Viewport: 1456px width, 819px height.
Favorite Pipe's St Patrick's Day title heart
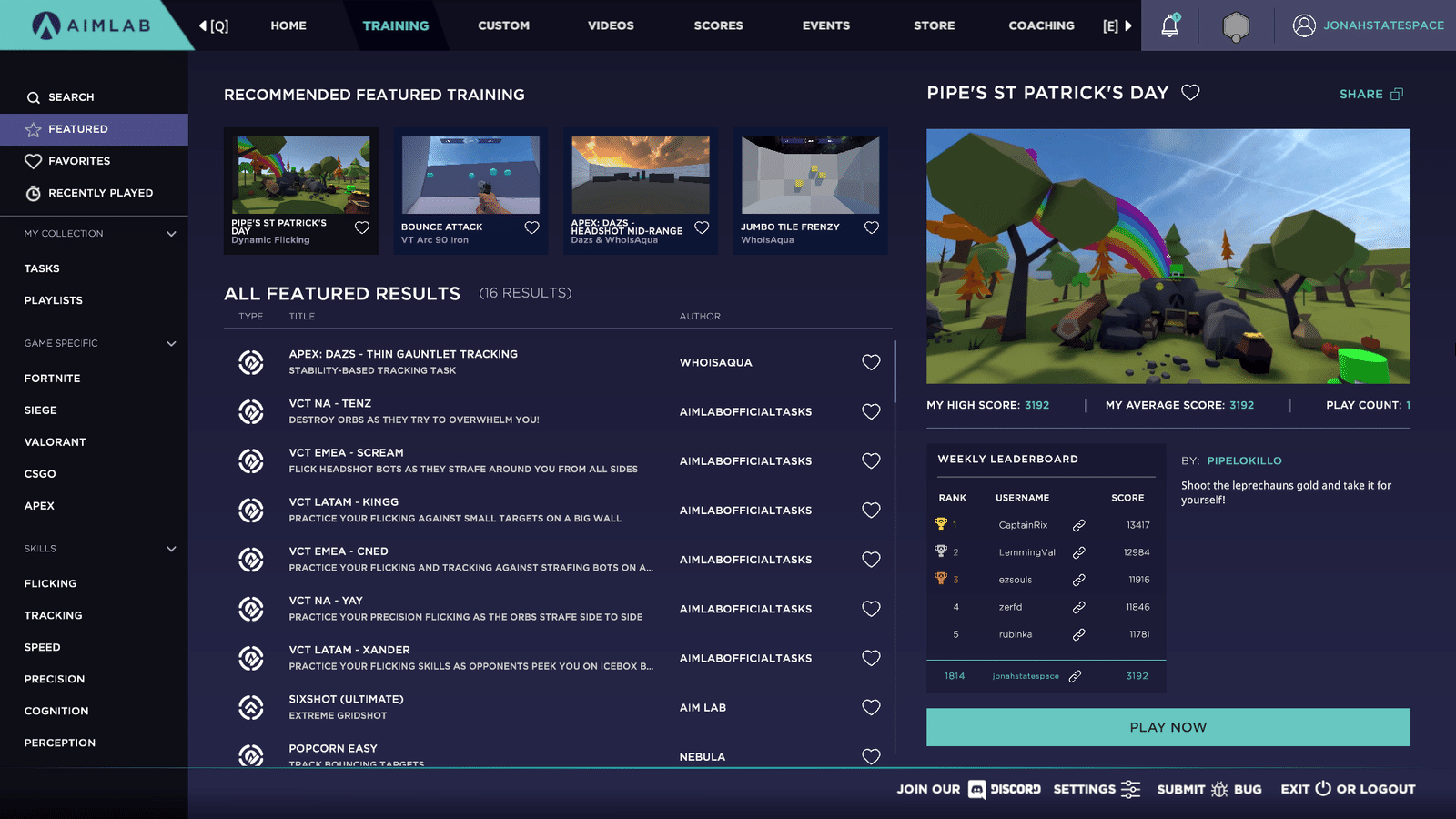coord(1190,92)
